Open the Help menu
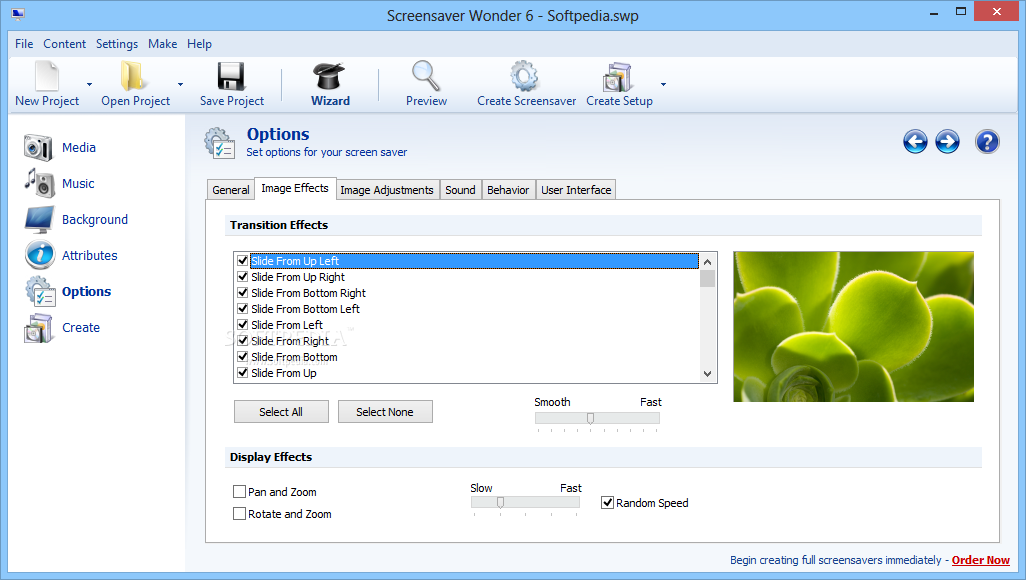 click(x=199, y=44)
